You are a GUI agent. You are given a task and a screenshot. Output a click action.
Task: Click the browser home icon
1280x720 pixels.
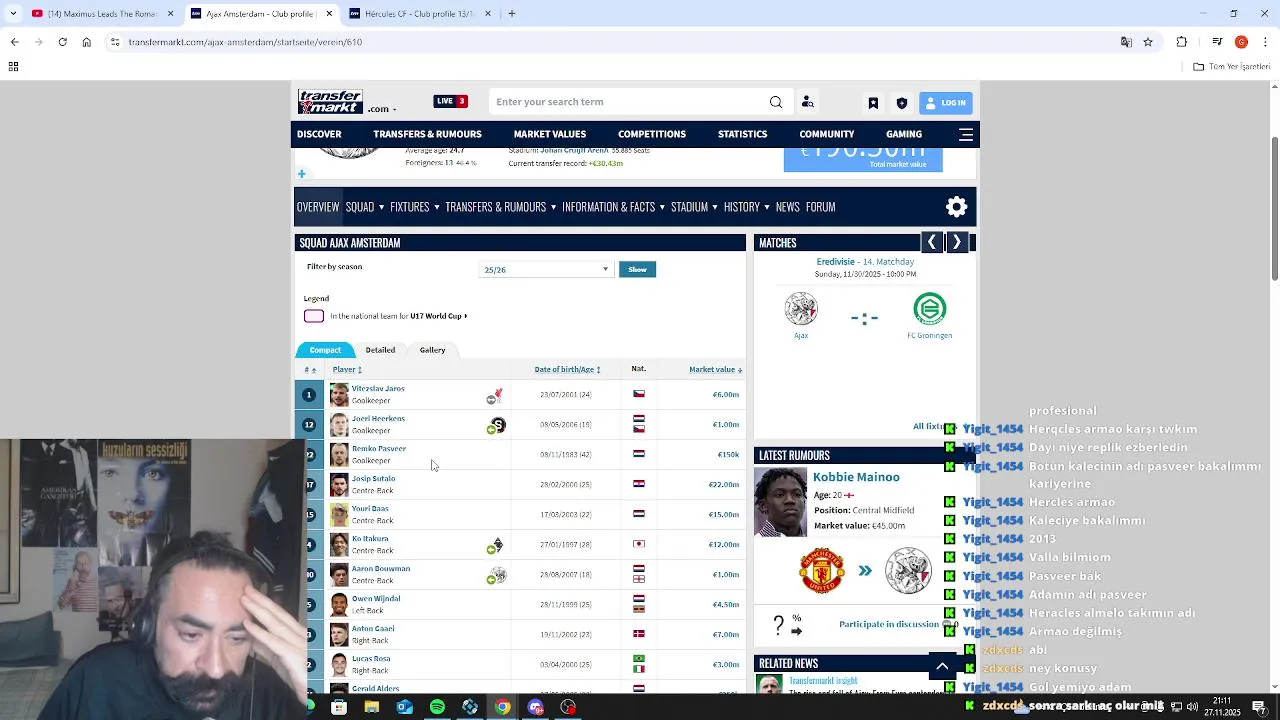[x=87, y=42]
